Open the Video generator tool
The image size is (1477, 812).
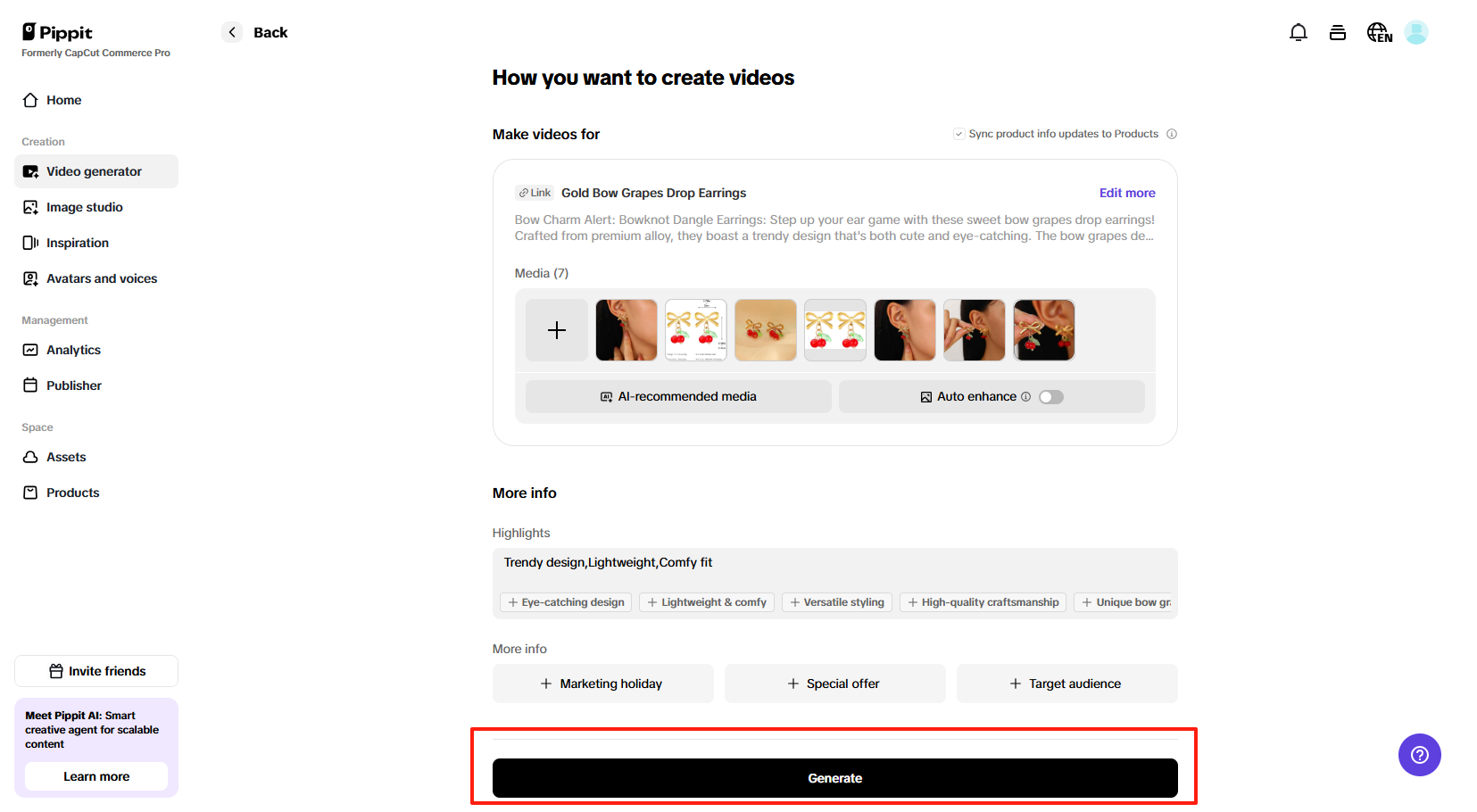(94, 171)
